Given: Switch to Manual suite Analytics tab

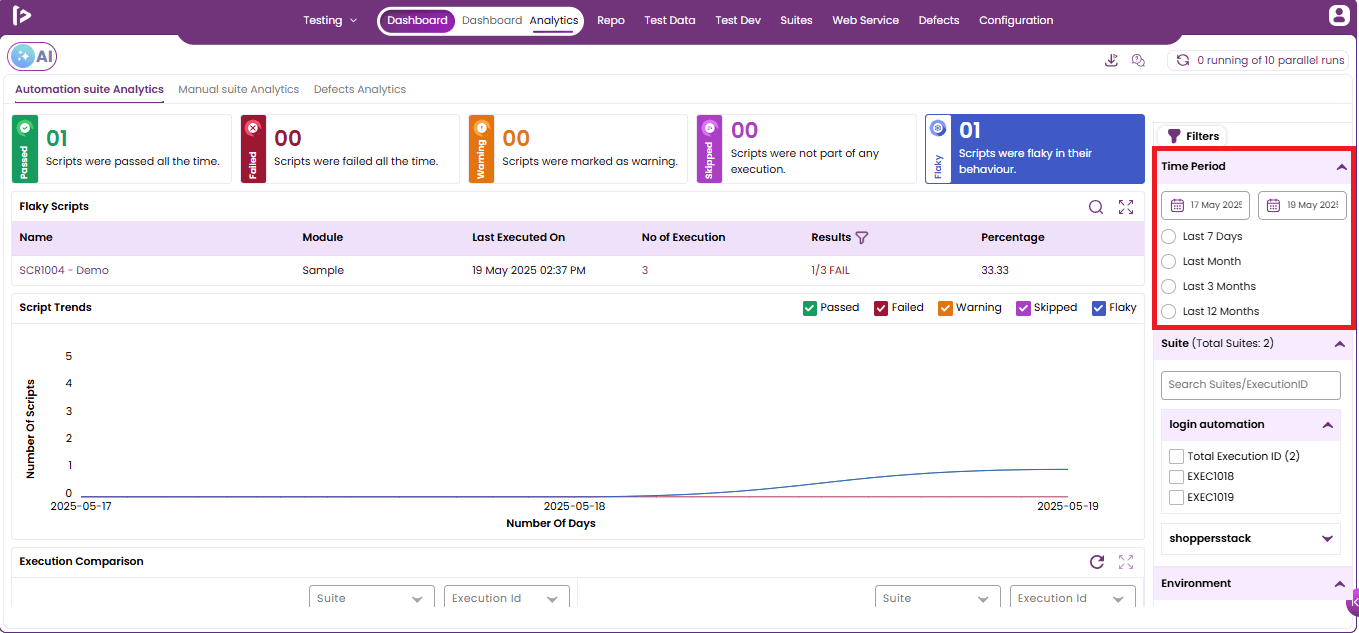Looking at the screenshot, I should coord(239,90).
